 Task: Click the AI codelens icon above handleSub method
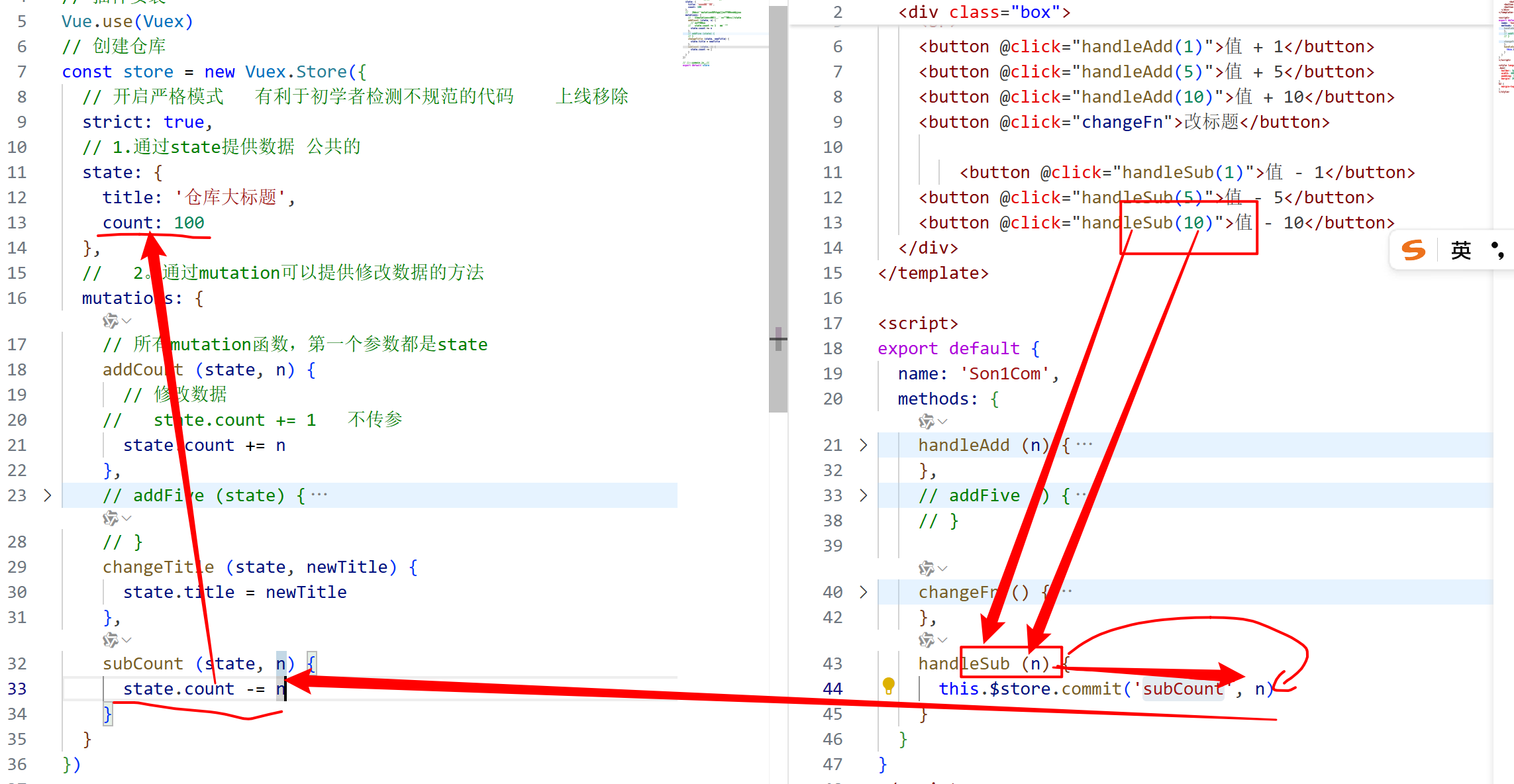coord(926,640)
